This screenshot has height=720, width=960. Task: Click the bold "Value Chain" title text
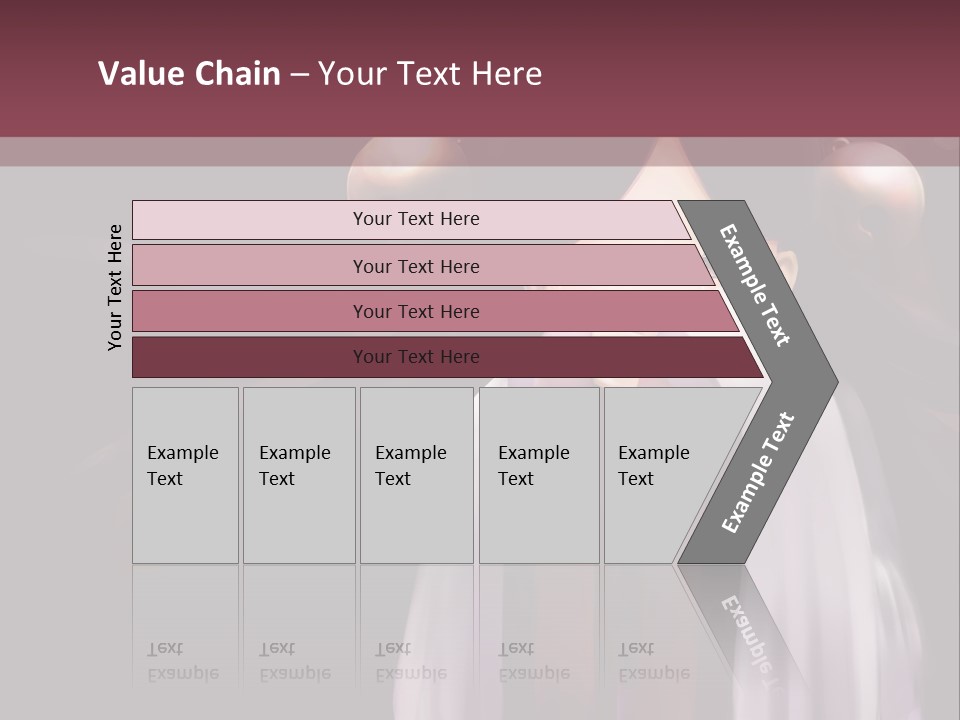tap(189, 74)
